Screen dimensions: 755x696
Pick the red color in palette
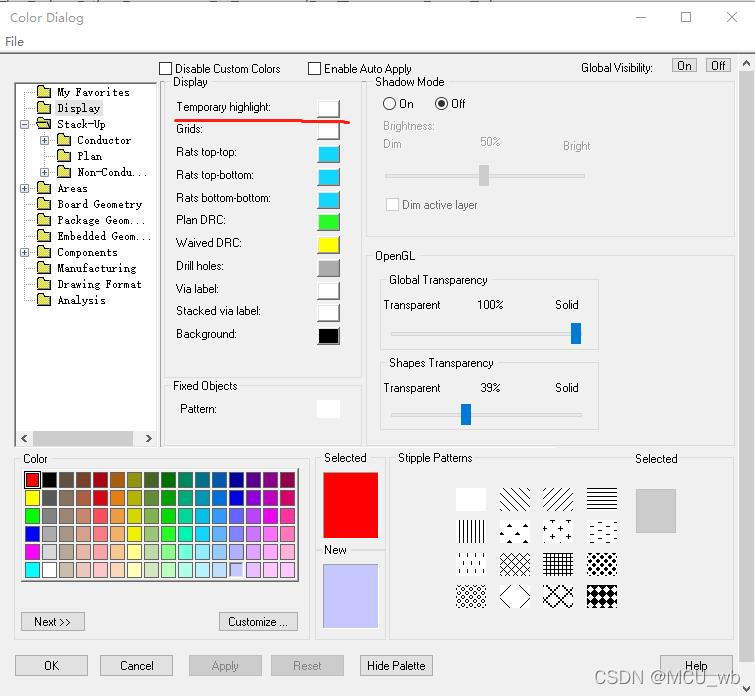[x=32, y=480]
